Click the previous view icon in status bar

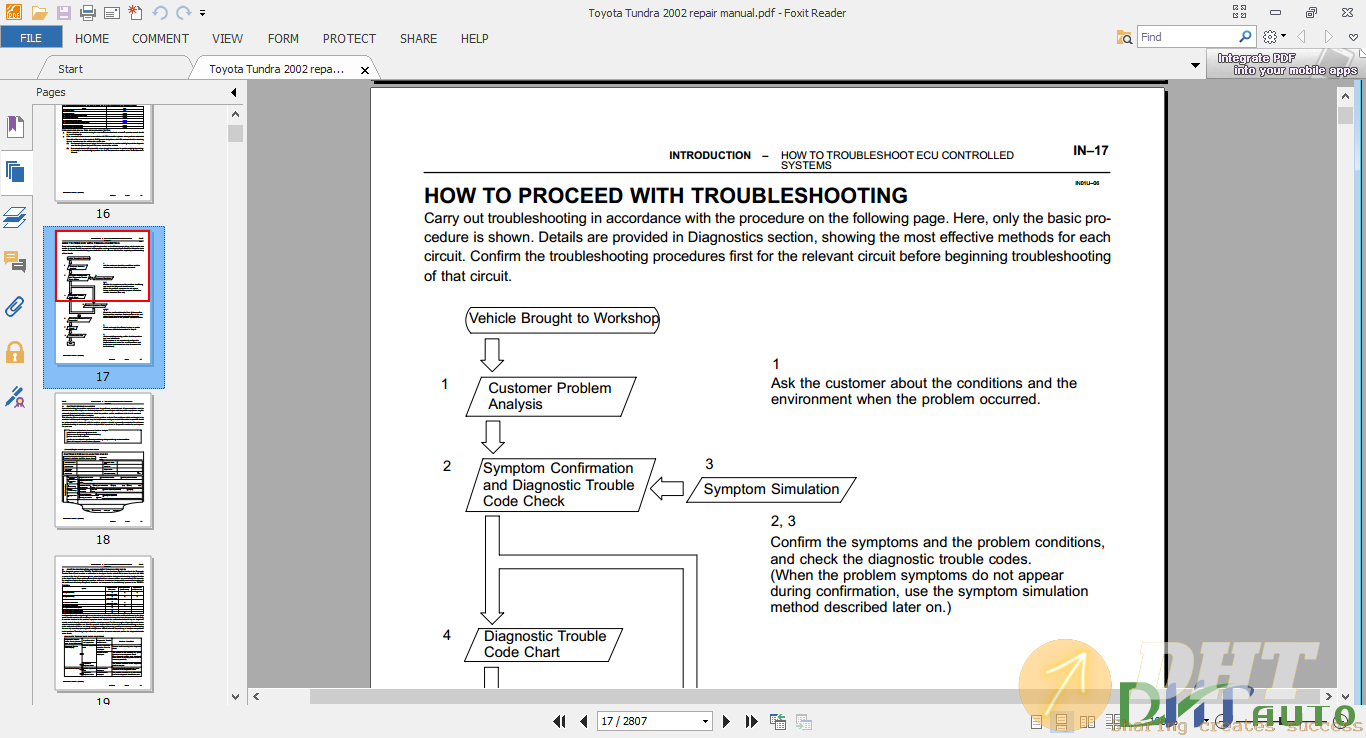778,721
